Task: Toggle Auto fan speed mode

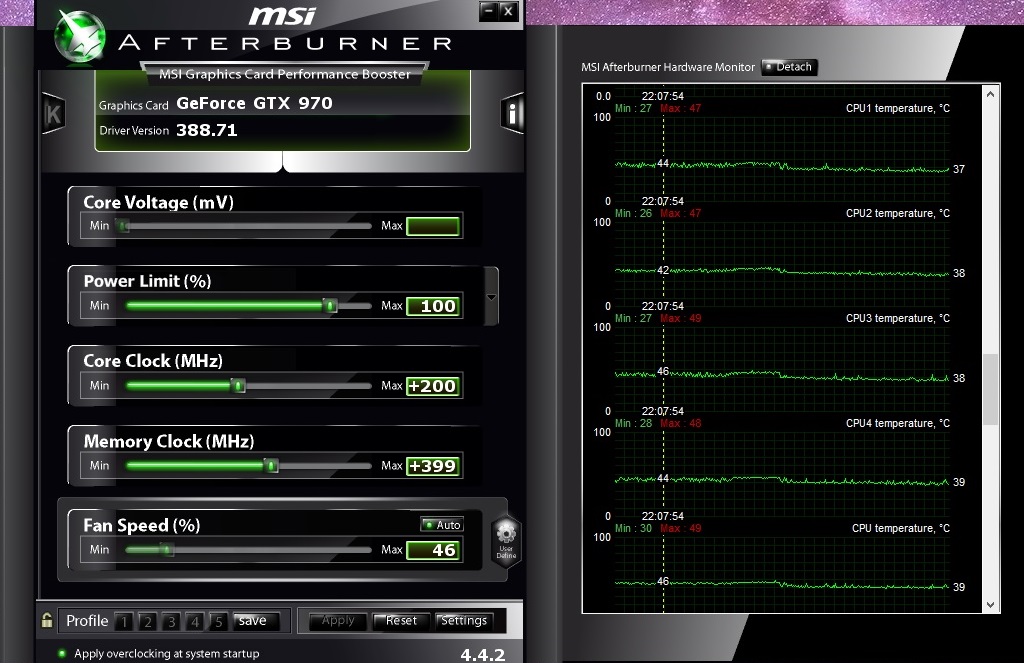Action: [442, 525]
